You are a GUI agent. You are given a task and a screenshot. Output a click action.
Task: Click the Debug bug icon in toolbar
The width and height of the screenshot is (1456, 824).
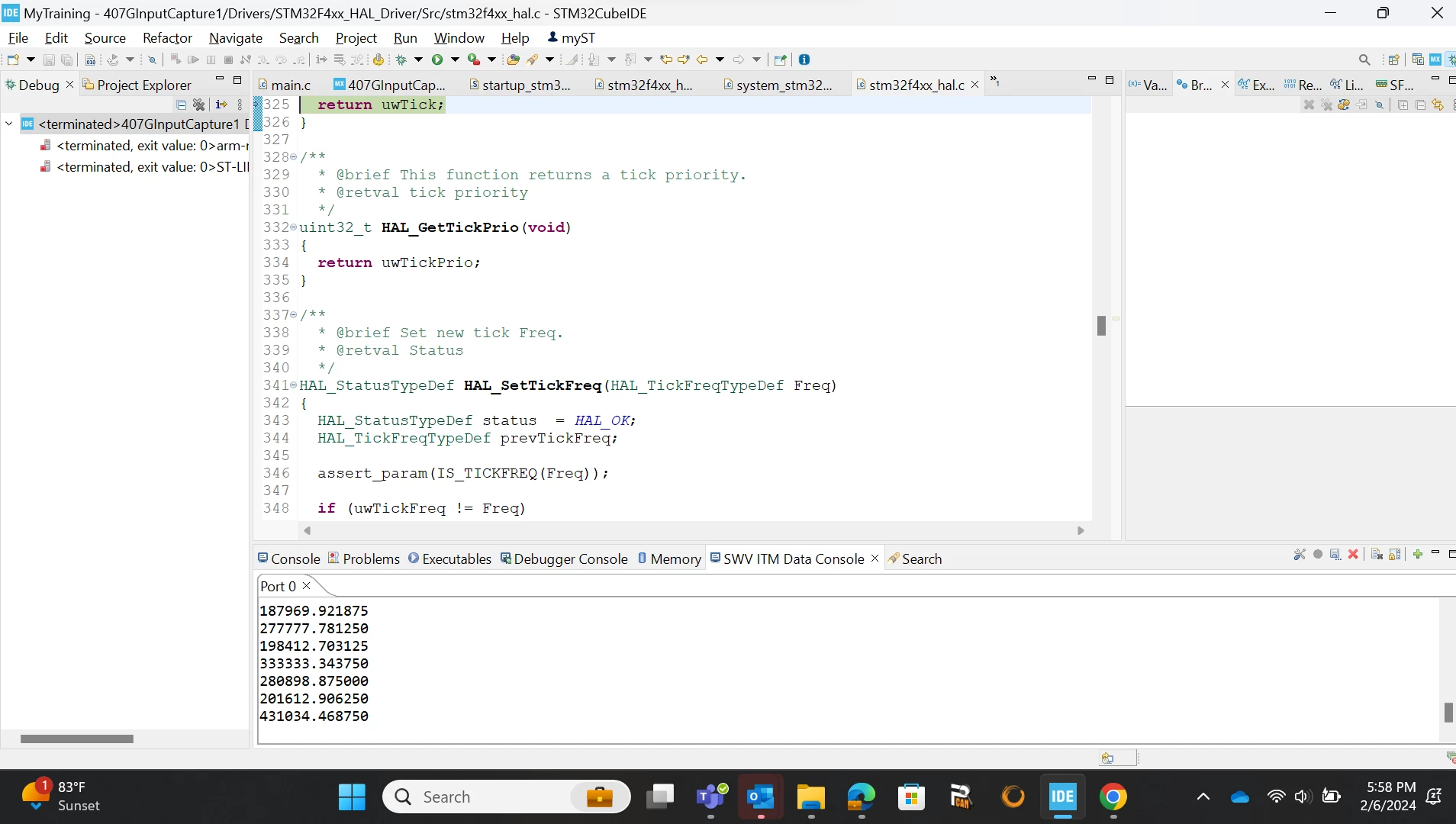pos(401,60)
